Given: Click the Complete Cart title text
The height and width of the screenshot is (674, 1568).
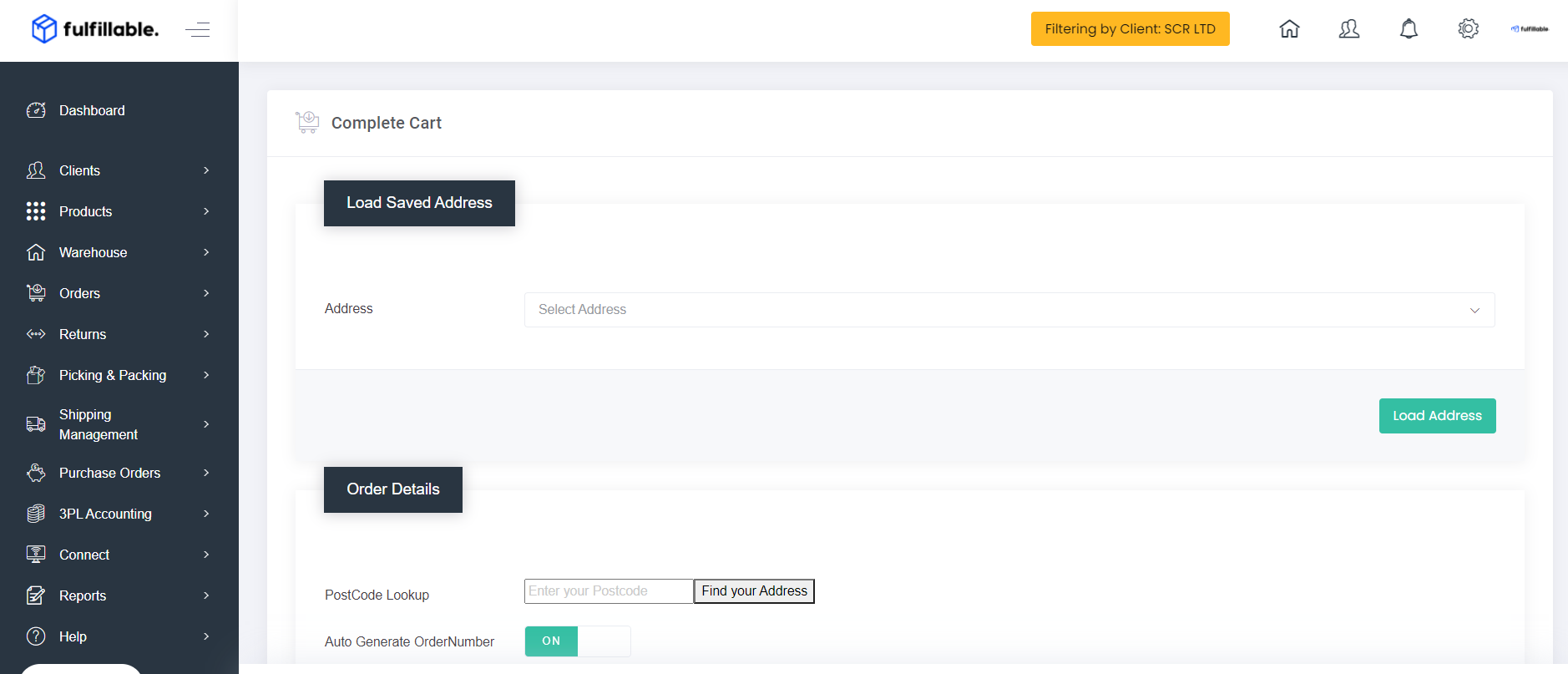Looking at the screenshot, I should pyautogui.click(x=387, y=123).
